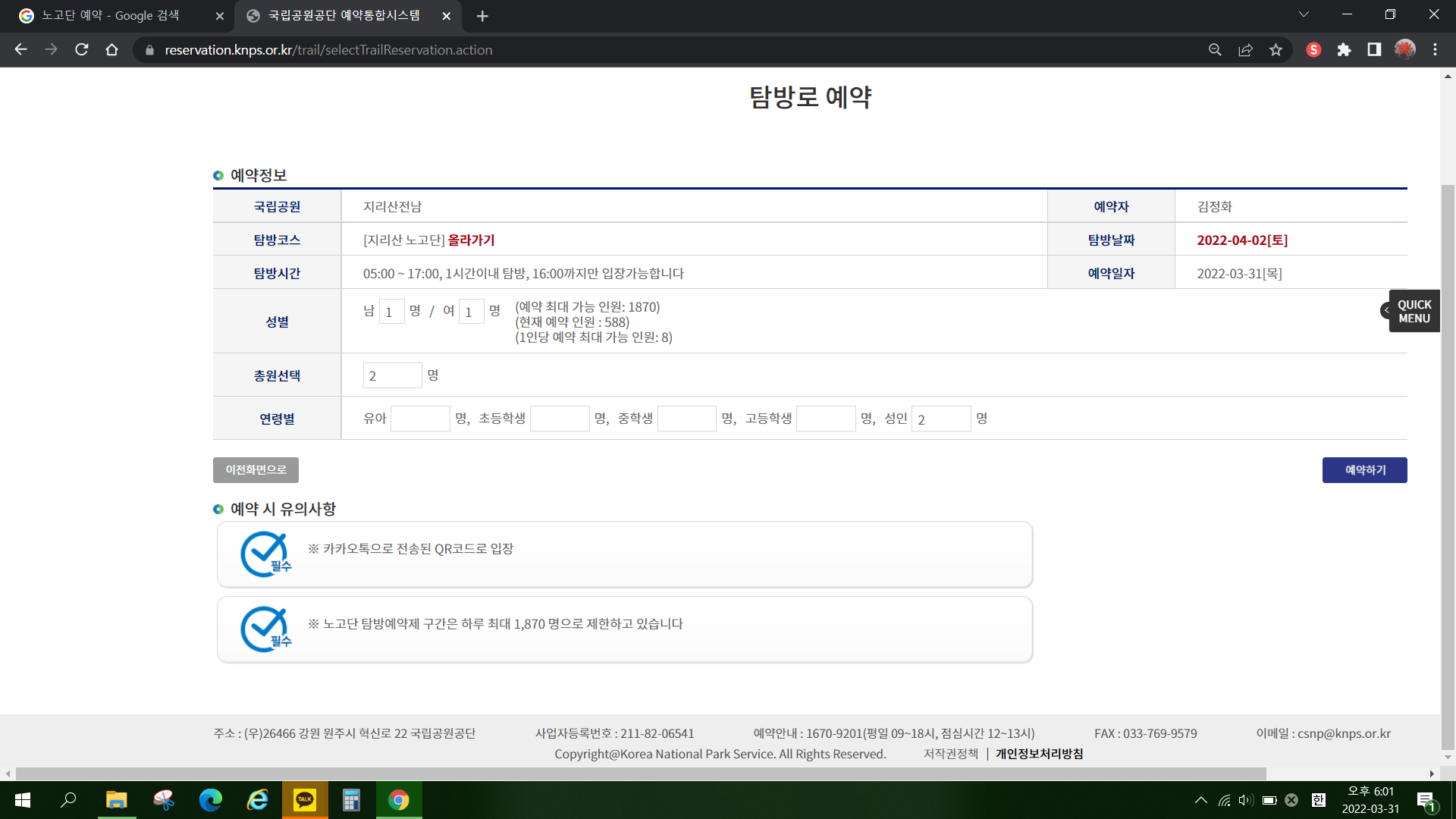The image size is (1456, 819).
Task: Click the 이전화면으로 back button
Action: tap(256, 470)
